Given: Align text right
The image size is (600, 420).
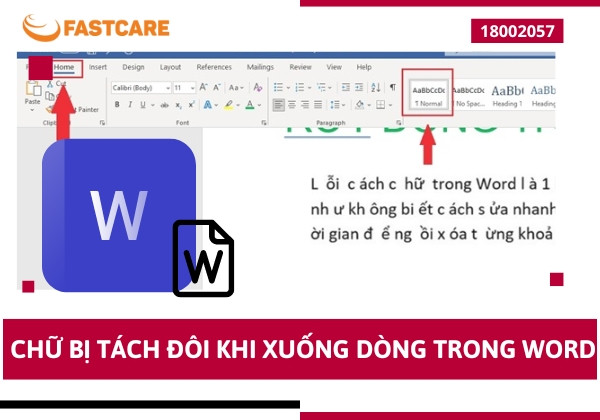Looking at the screenshot, I should tap(305, 105).
